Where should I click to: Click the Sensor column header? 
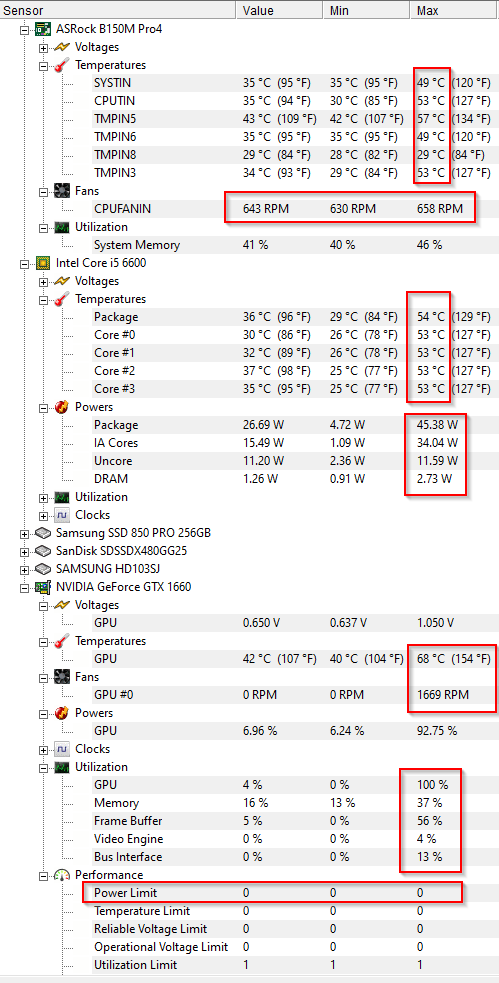(118, 10)
